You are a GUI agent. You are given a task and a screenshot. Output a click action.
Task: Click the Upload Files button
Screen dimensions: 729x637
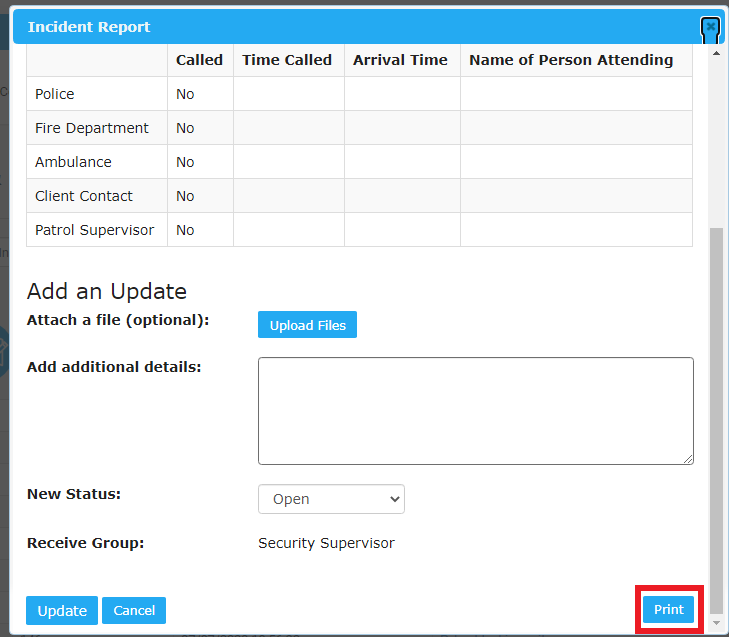307,325
